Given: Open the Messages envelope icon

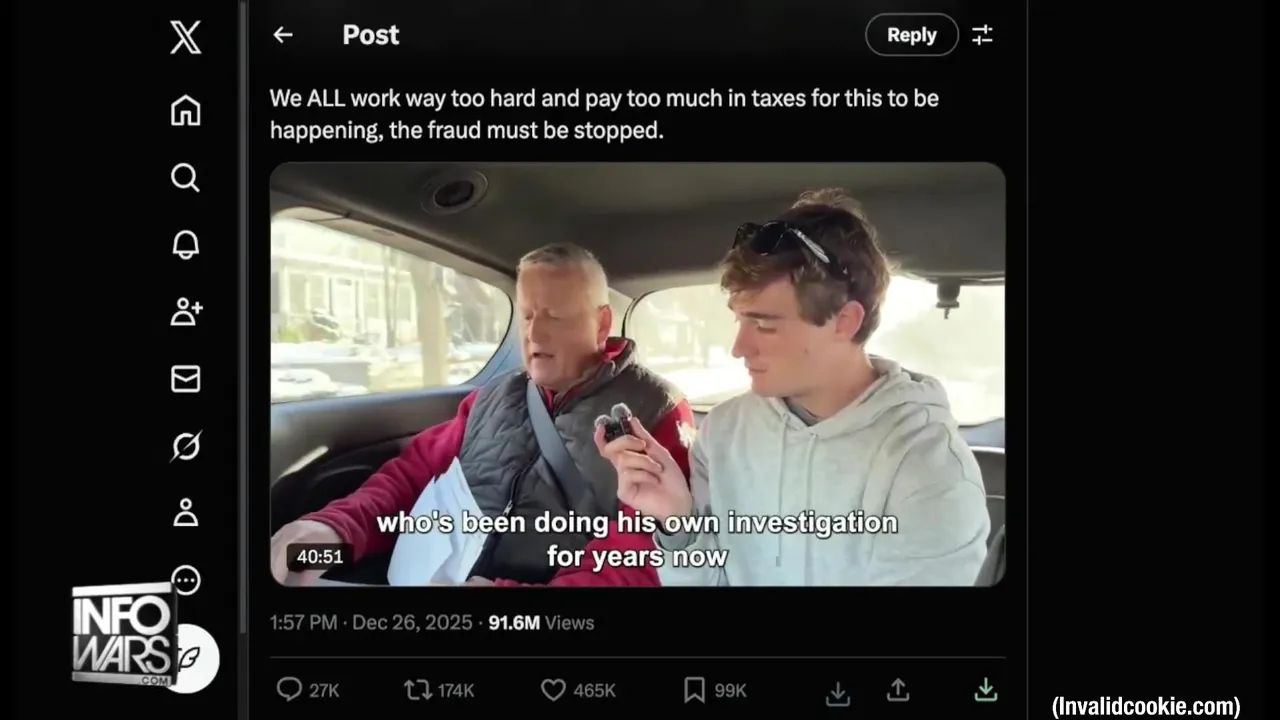Looking at the screenshot, I should click(185, 378).
